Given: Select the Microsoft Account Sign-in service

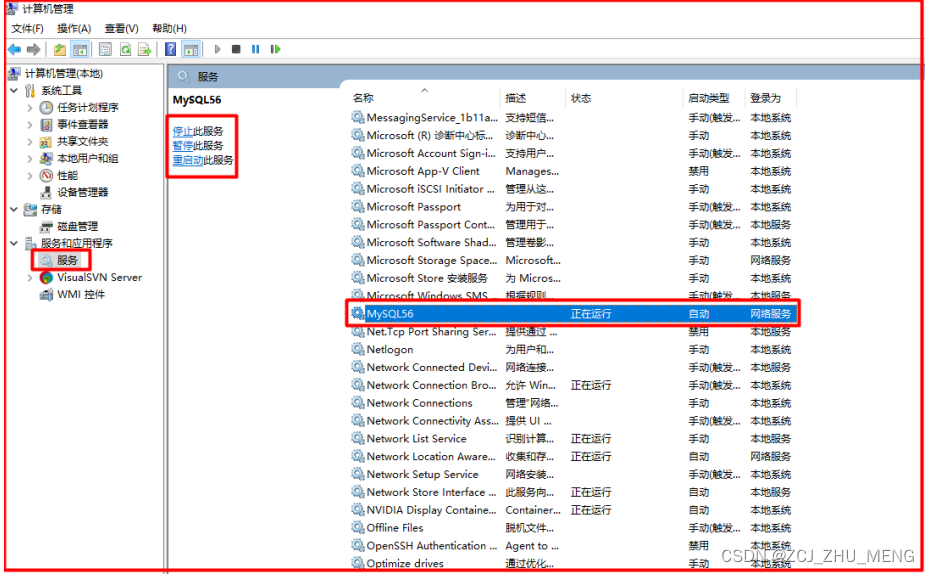Looking at the screenshot, I should pyautogui.click(x=572, y=153).
